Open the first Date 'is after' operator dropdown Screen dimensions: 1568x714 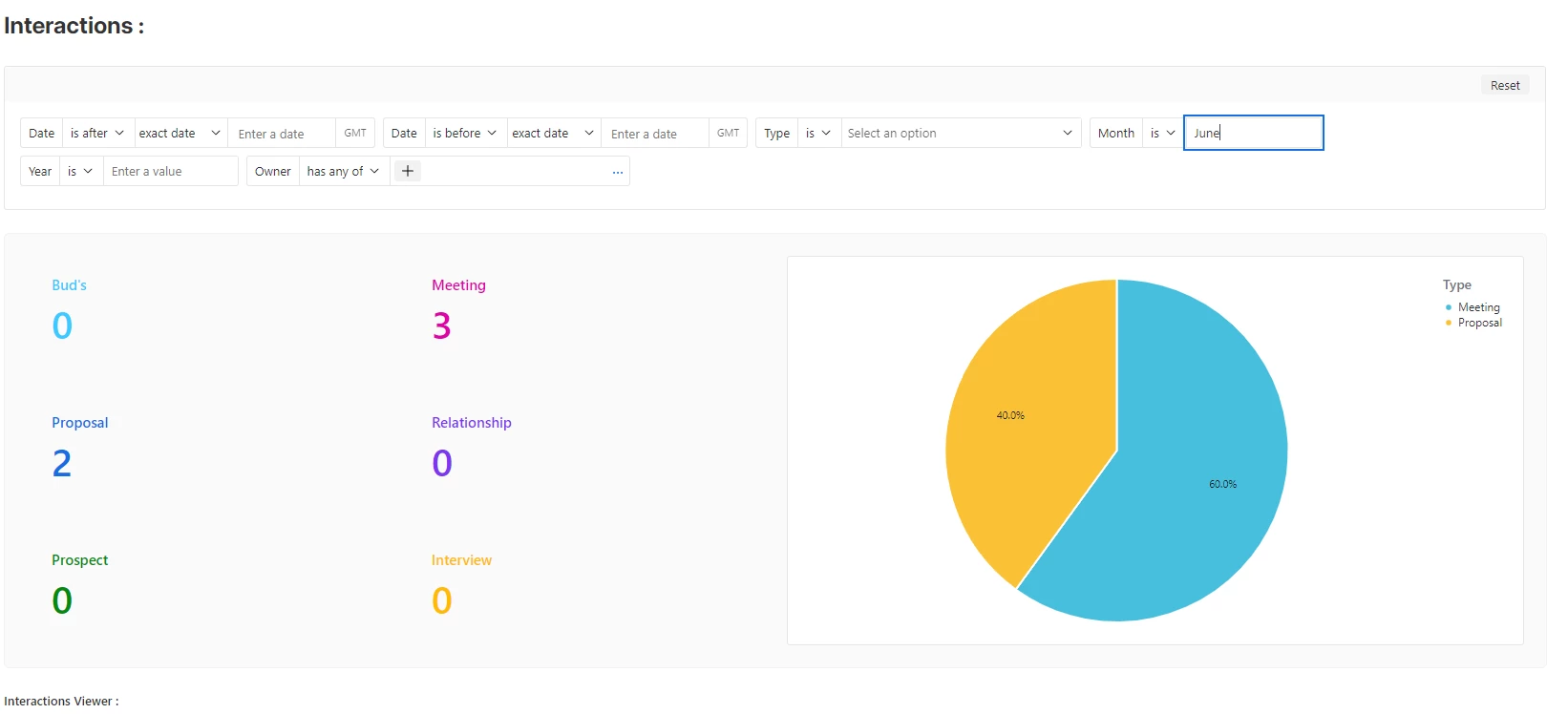click(97, 133)
